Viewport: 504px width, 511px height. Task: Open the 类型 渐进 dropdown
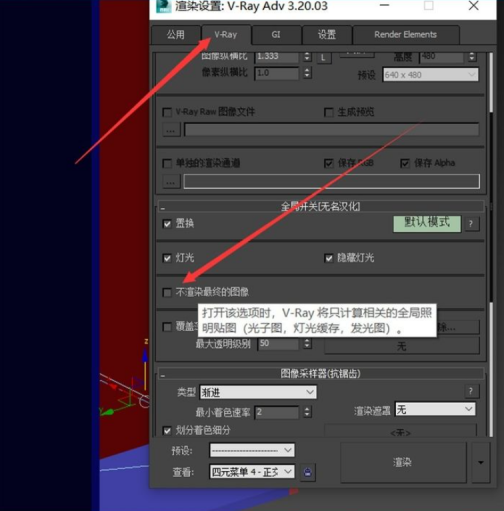click(x=258, y=392)
